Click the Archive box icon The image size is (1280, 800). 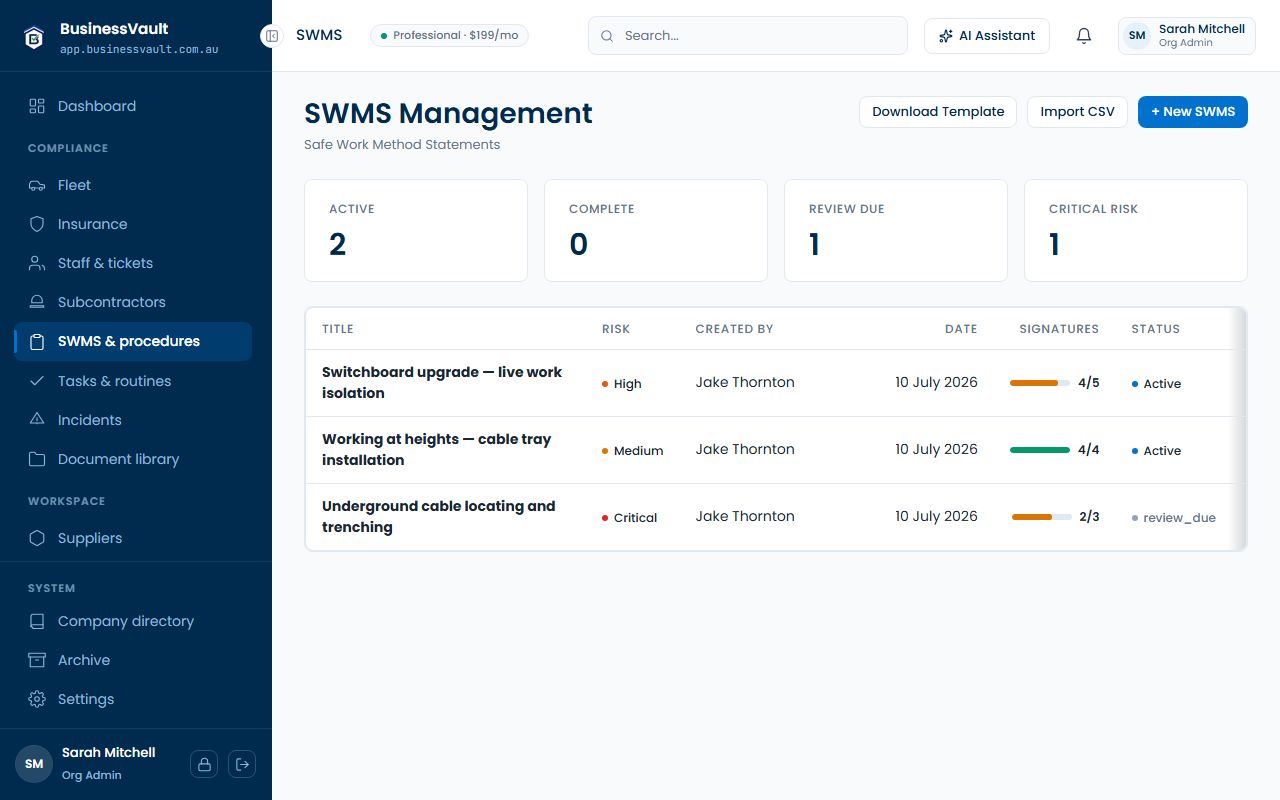point(37,660)
